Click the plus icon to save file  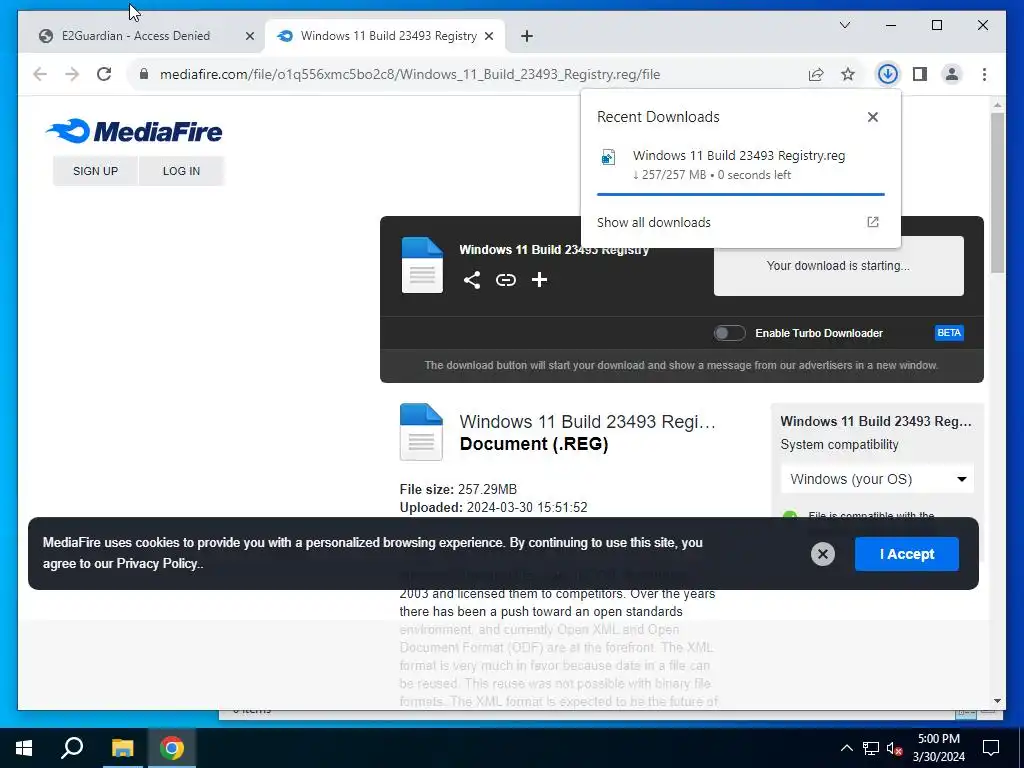[539, 280]
